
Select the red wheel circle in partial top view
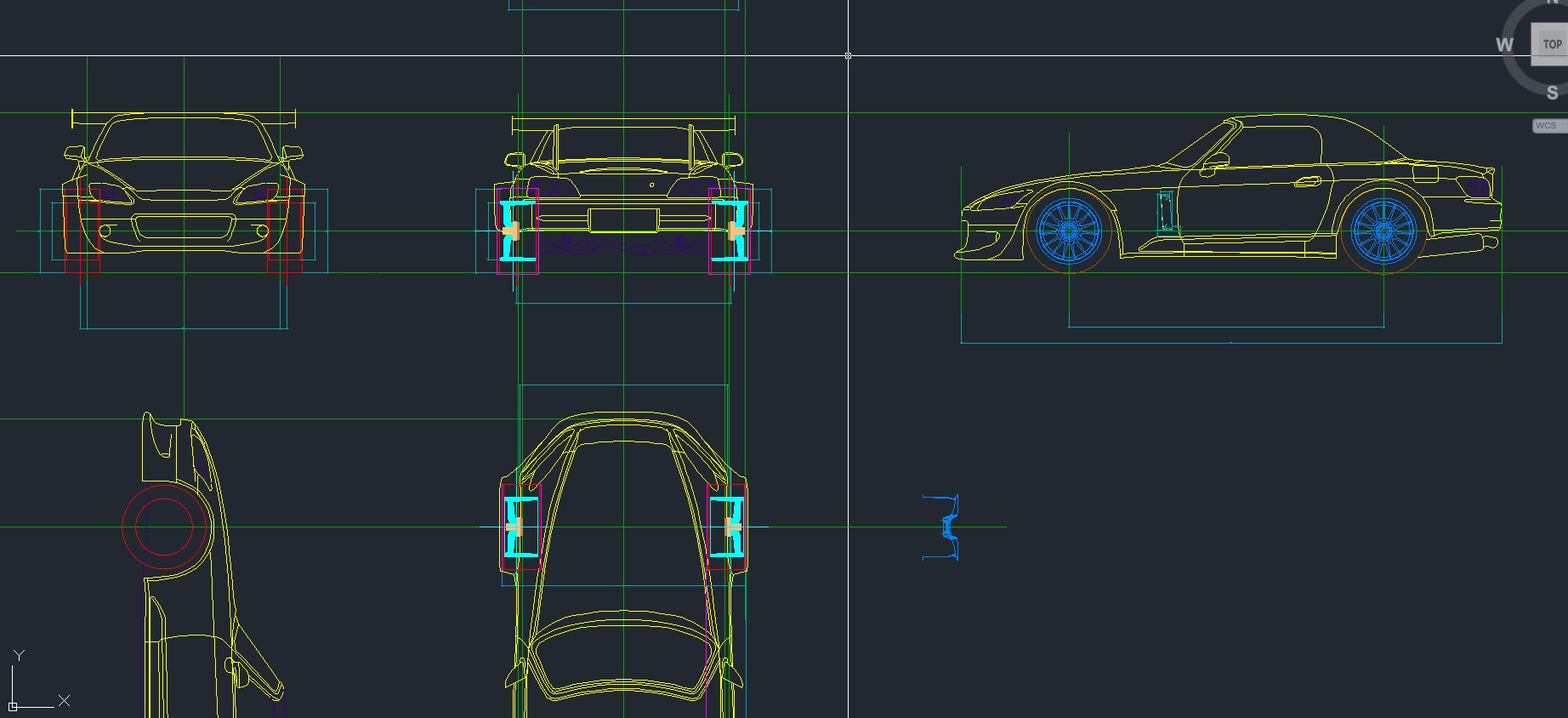164,527
